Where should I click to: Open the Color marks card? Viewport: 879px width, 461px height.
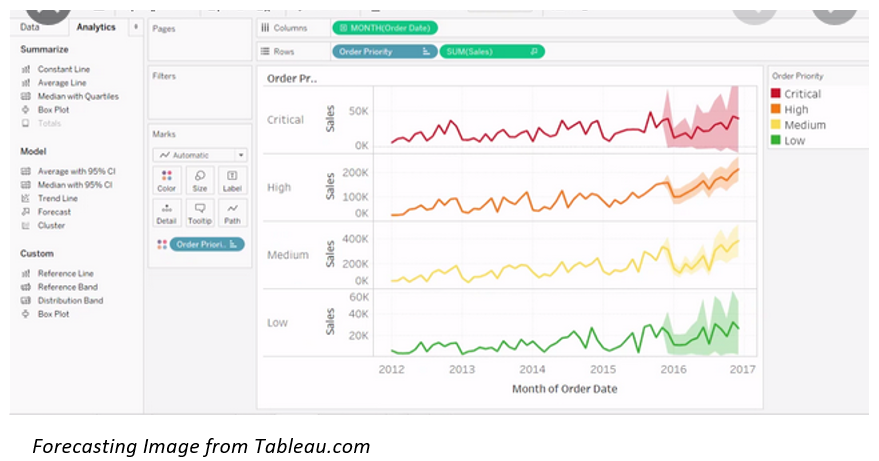166,180
